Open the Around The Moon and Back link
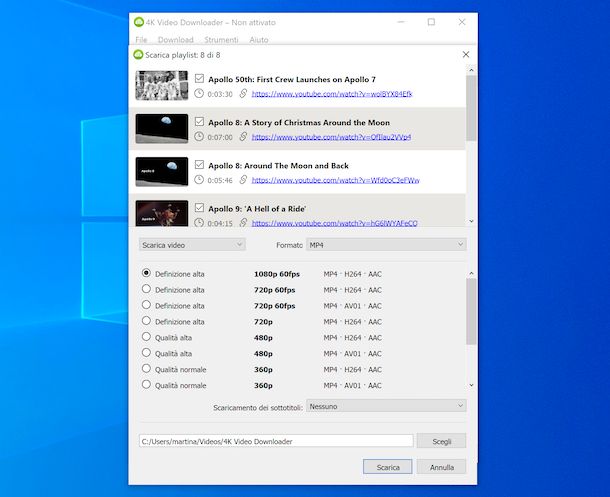This screenshot has height=497, width=610. pos(336,180)
